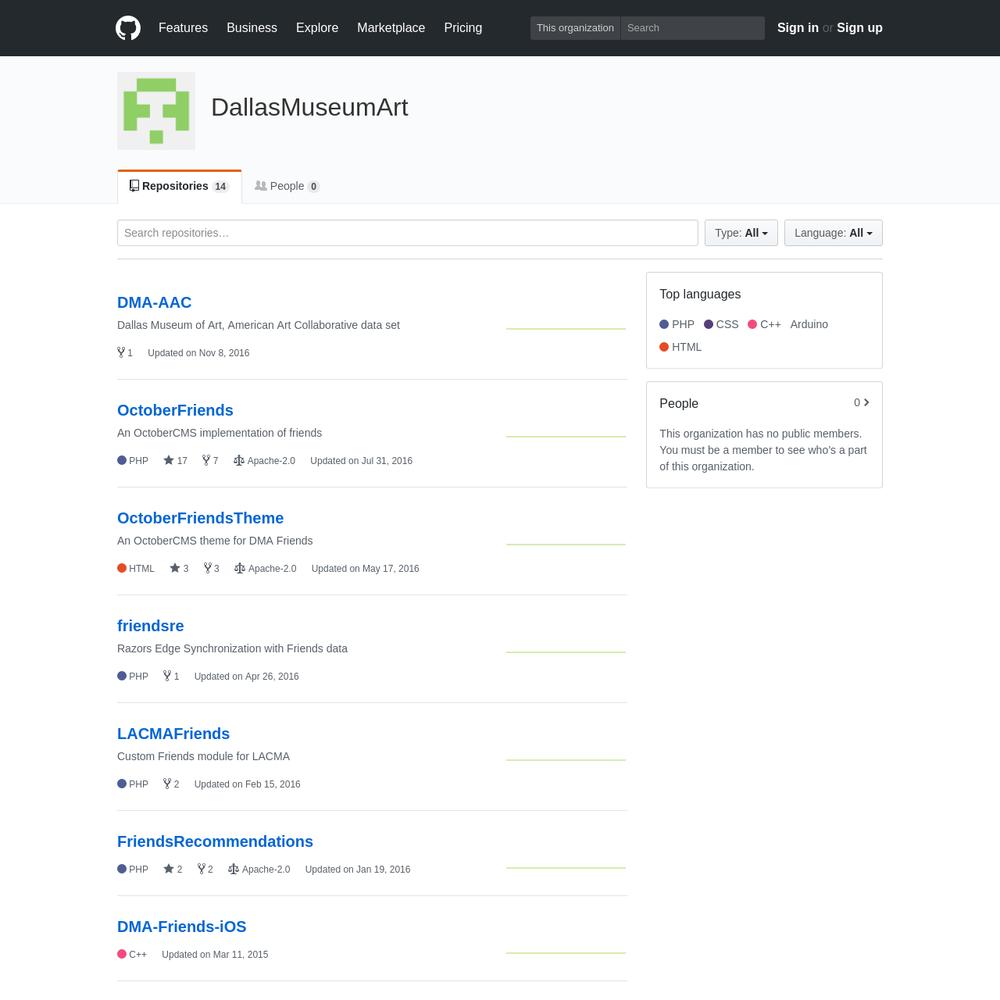Open the LACMAFriends repository

pos(173,733)
